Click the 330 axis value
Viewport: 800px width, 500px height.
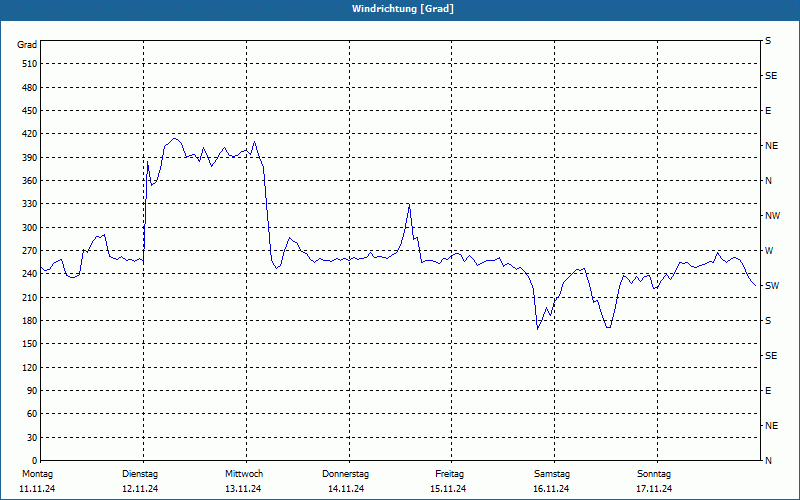pyautogui.click(x=30, y=204)
